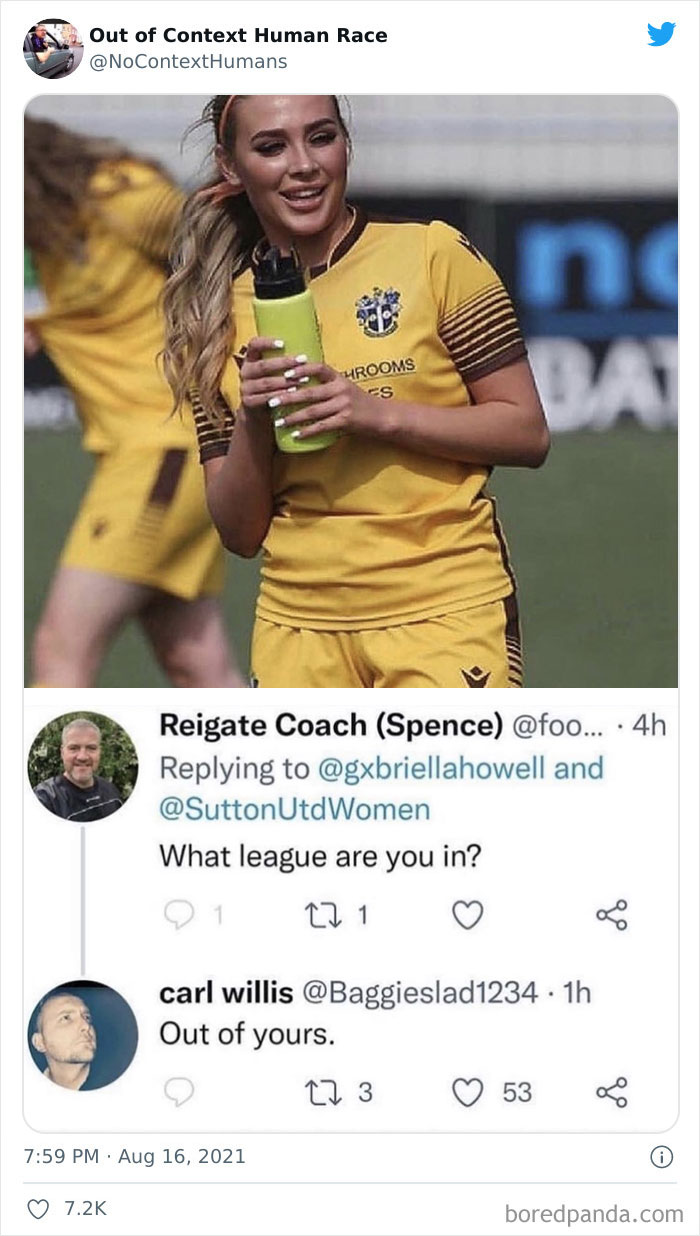Reply to carl willis's tweet
The height and width of the screenshot is (1236, 700).
[x=176, y=1093]
